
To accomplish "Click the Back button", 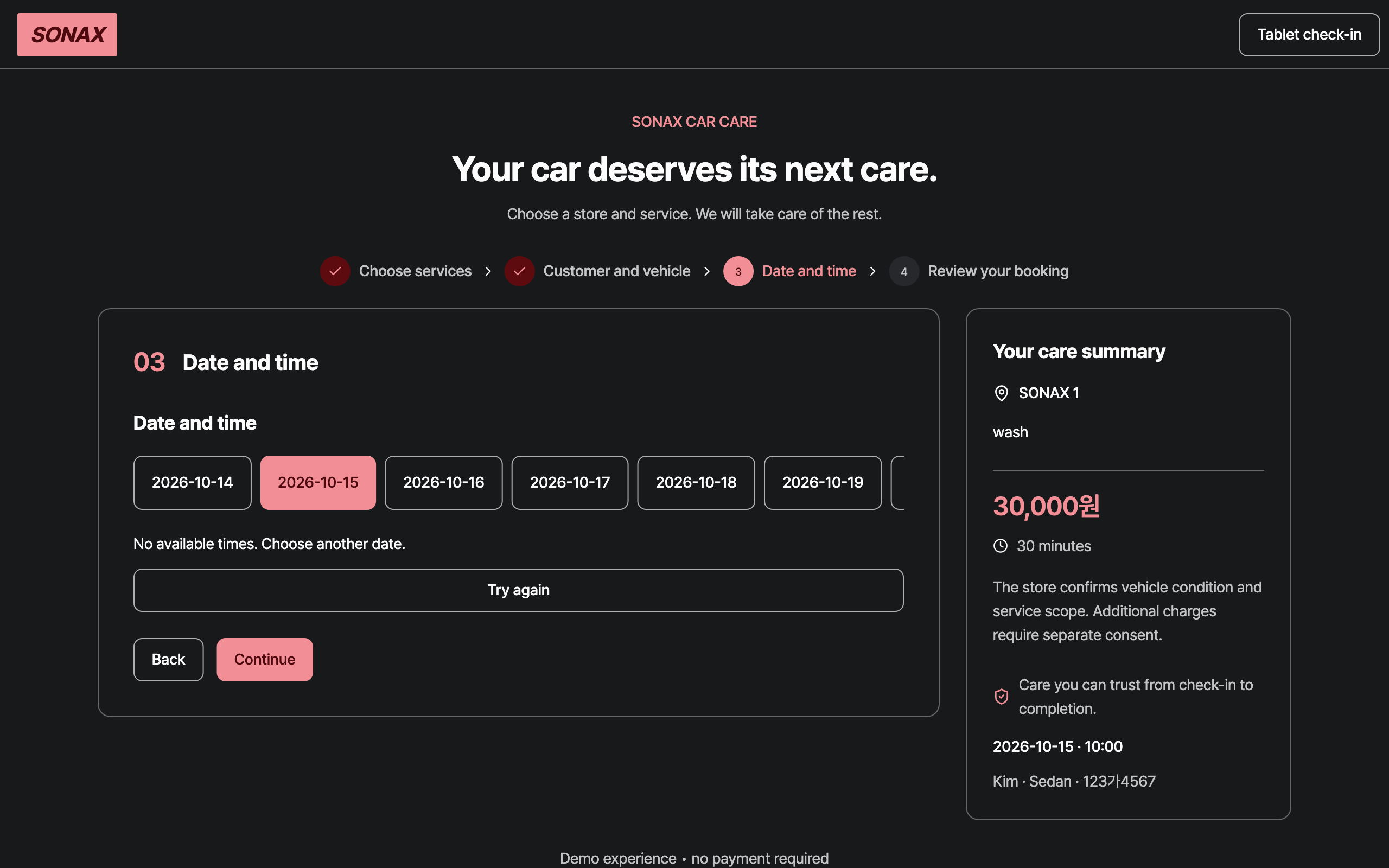I will [x=168, y=660].
